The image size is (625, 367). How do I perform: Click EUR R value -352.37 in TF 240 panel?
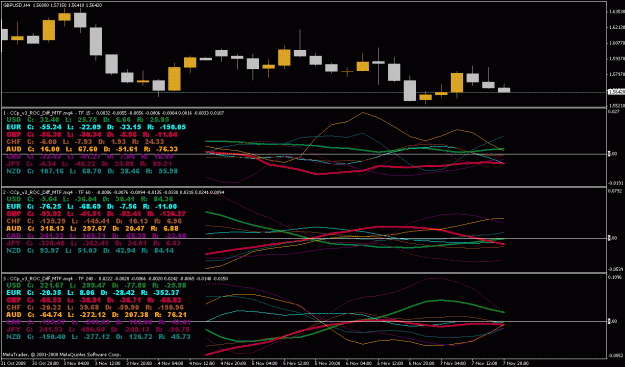166,292
